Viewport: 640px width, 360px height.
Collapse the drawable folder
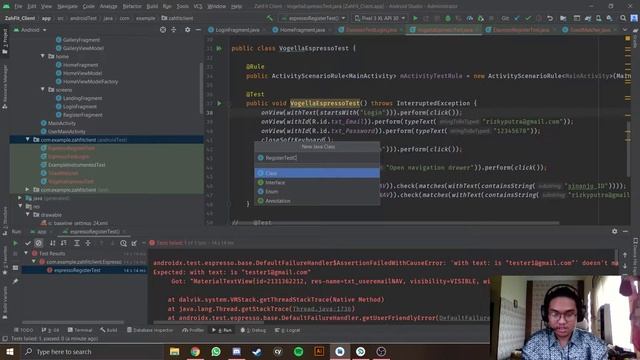[x=28, y=215]
